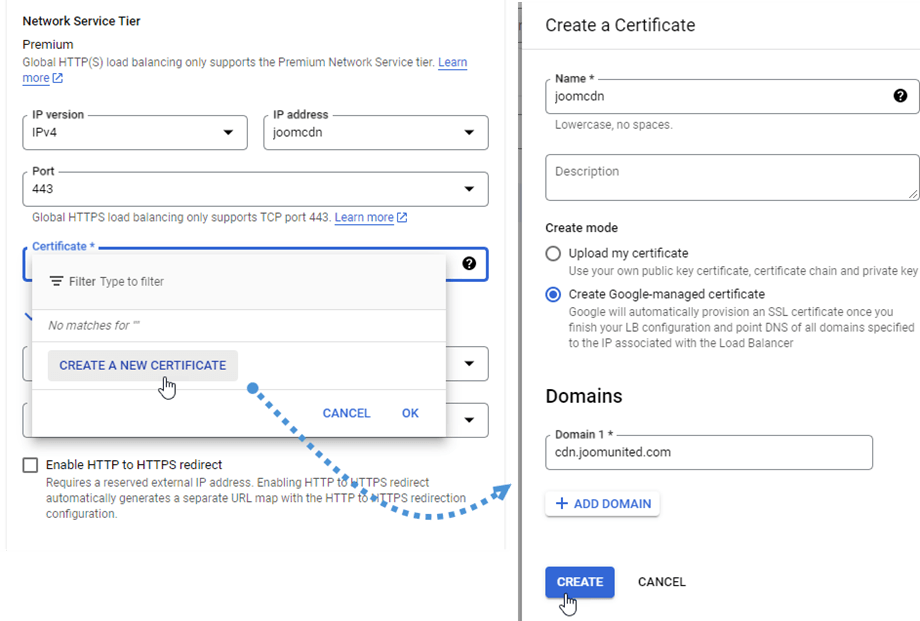
Task: Click external link icon after Port 'Learn more'
Action: pos(402,218)
